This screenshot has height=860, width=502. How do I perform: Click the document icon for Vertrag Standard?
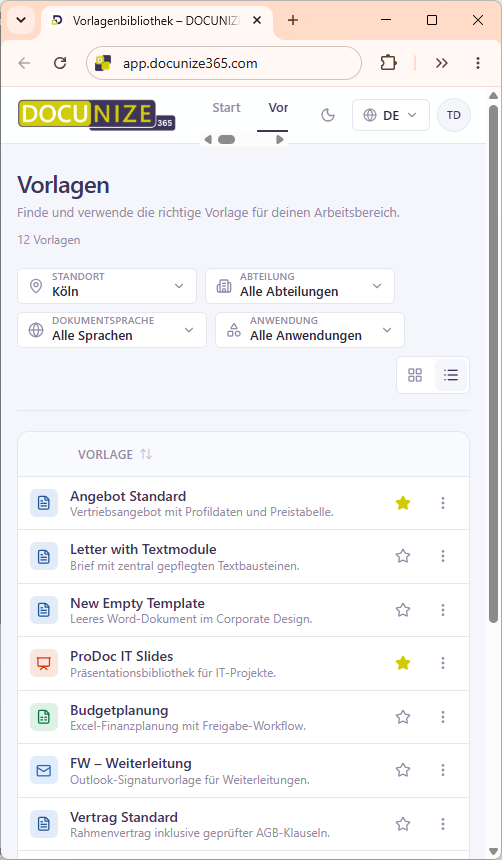pos(44,824)
